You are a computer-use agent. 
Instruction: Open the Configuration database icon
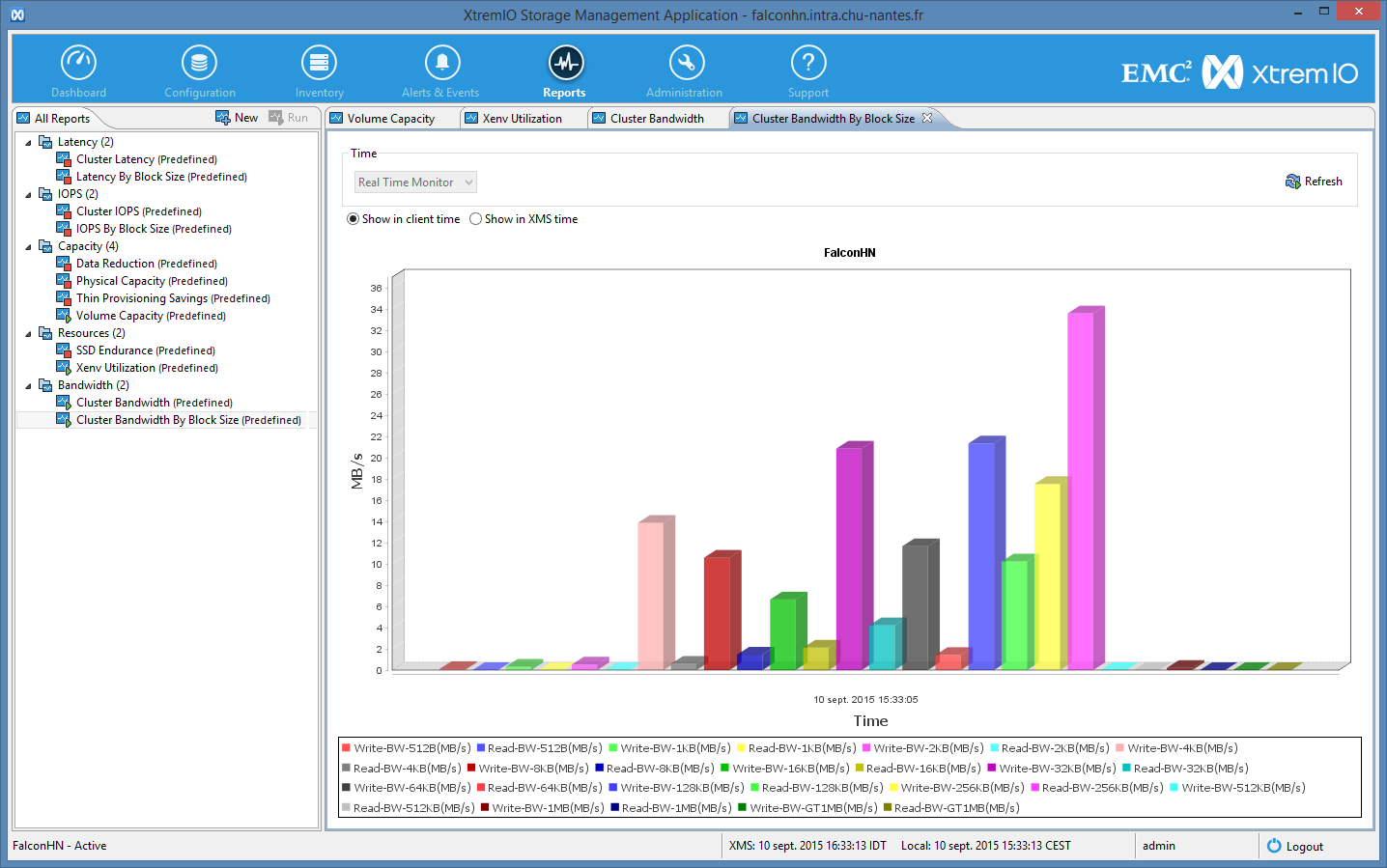199,63
